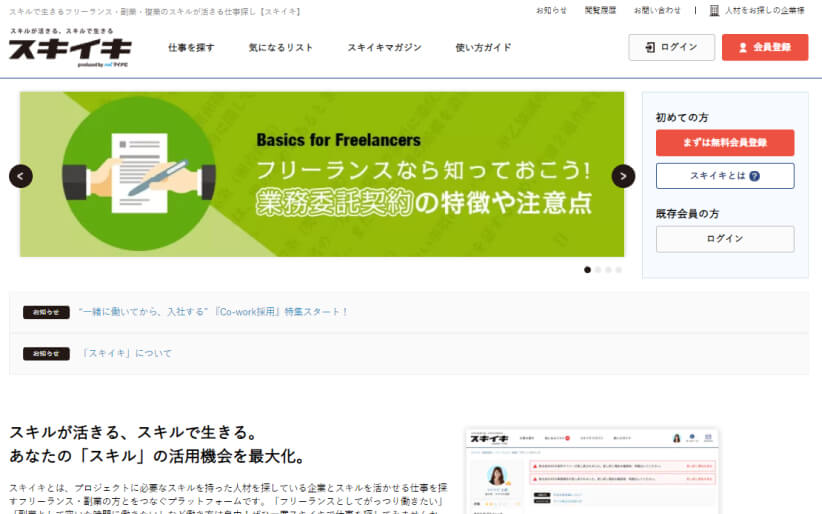The width and height of the screenshot is (822, 514).
Task: Open the 「スキイキ」について news link
Action: coord(126,353)
